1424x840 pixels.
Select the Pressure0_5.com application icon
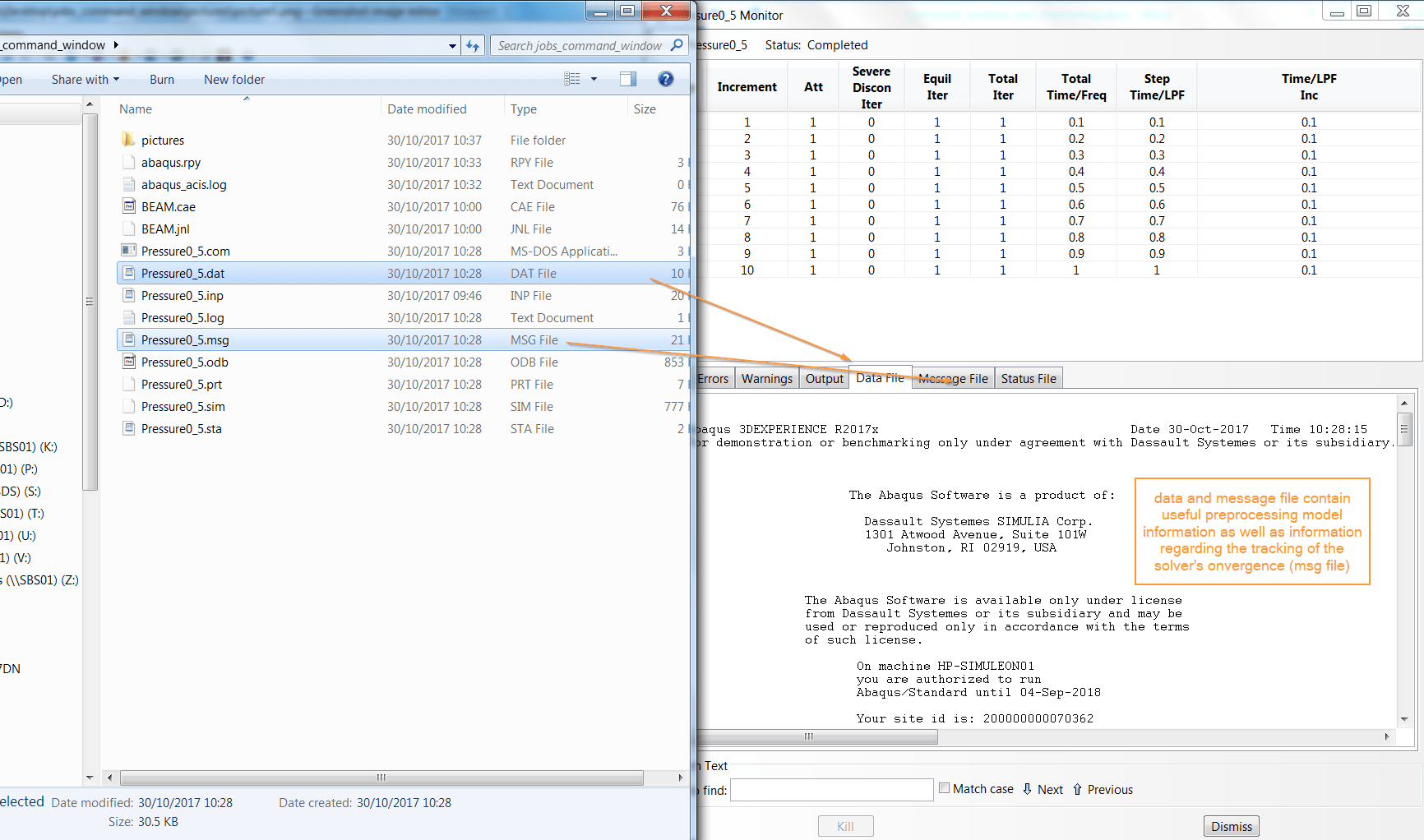(x=129, y=251)
